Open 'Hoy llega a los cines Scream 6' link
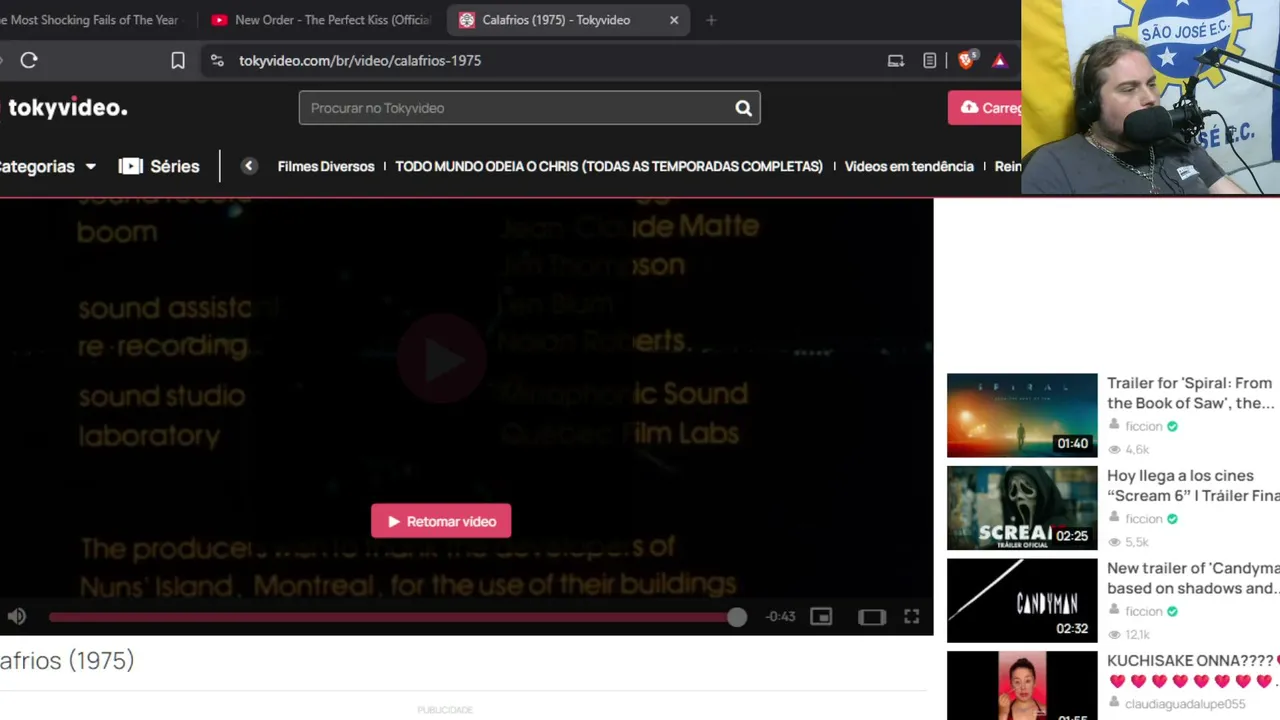Screen dimensions: 1280x720 1193,486
